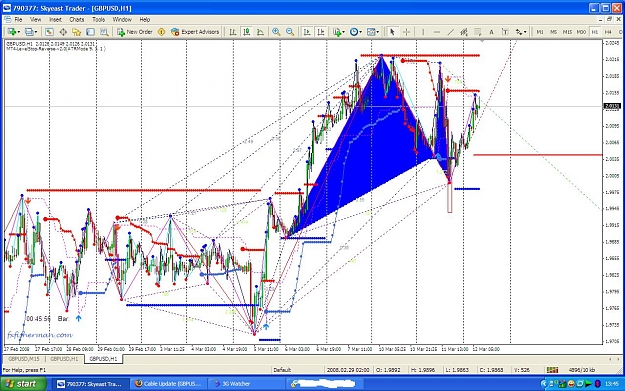Open the View menu
Screen dimensions: 625x391
pos(35,20)
